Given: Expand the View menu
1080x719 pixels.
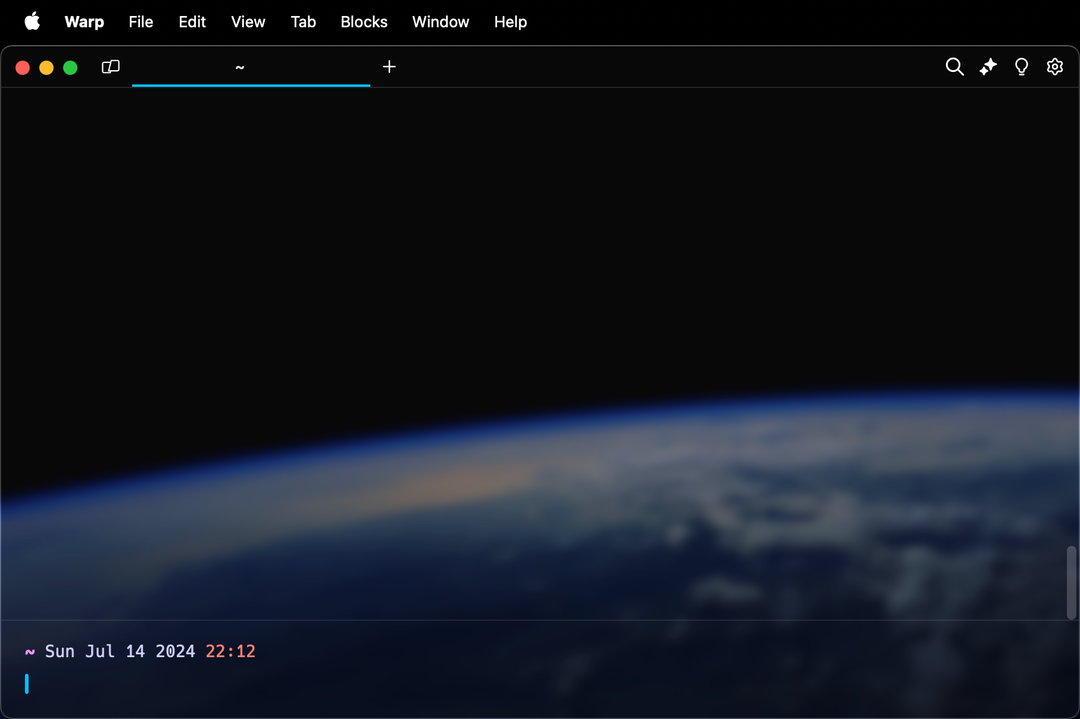Looking at the screenshot, I should point(248,22).
